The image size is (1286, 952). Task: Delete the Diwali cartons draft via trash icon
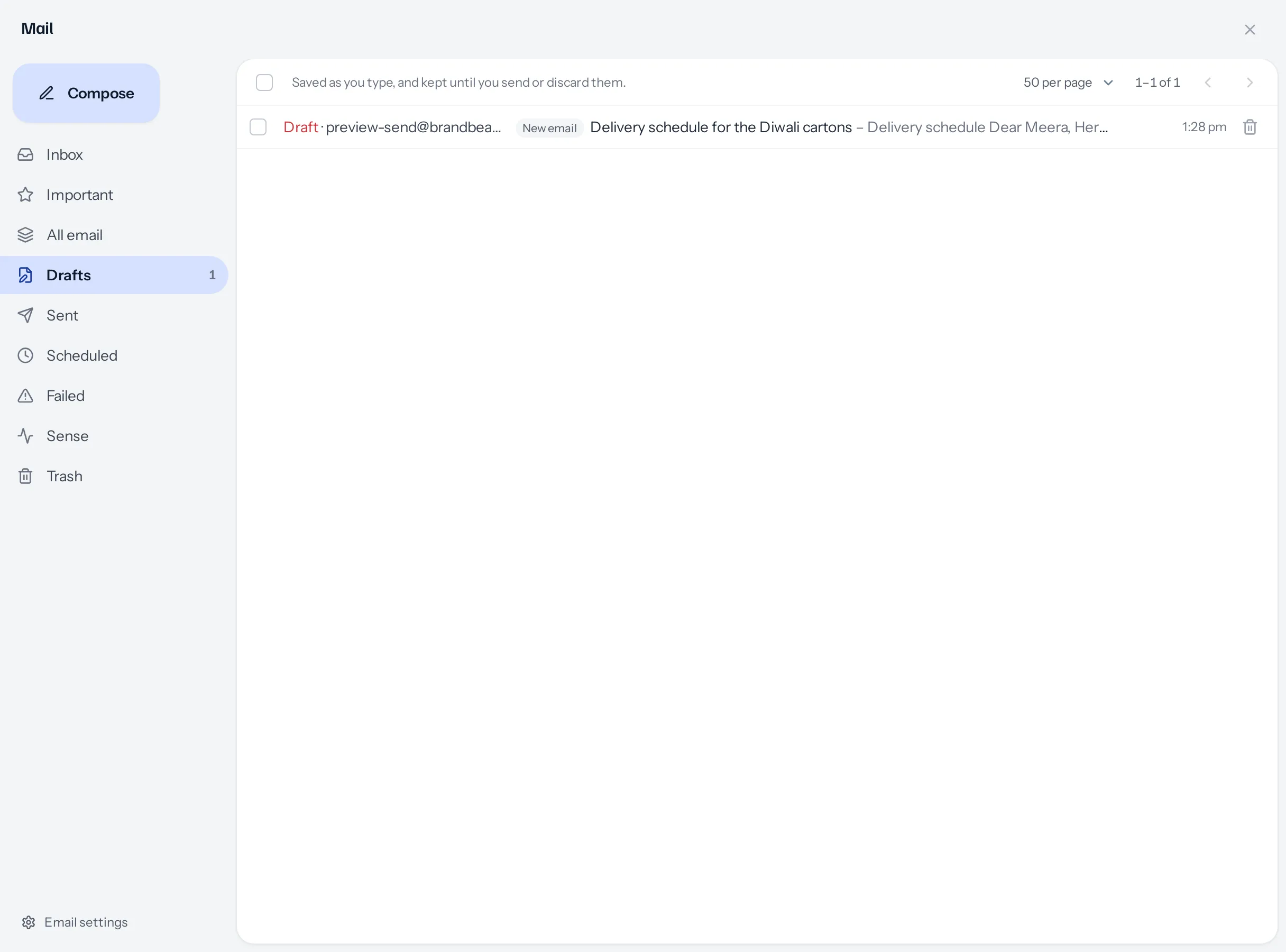[x=1250, y=127]
